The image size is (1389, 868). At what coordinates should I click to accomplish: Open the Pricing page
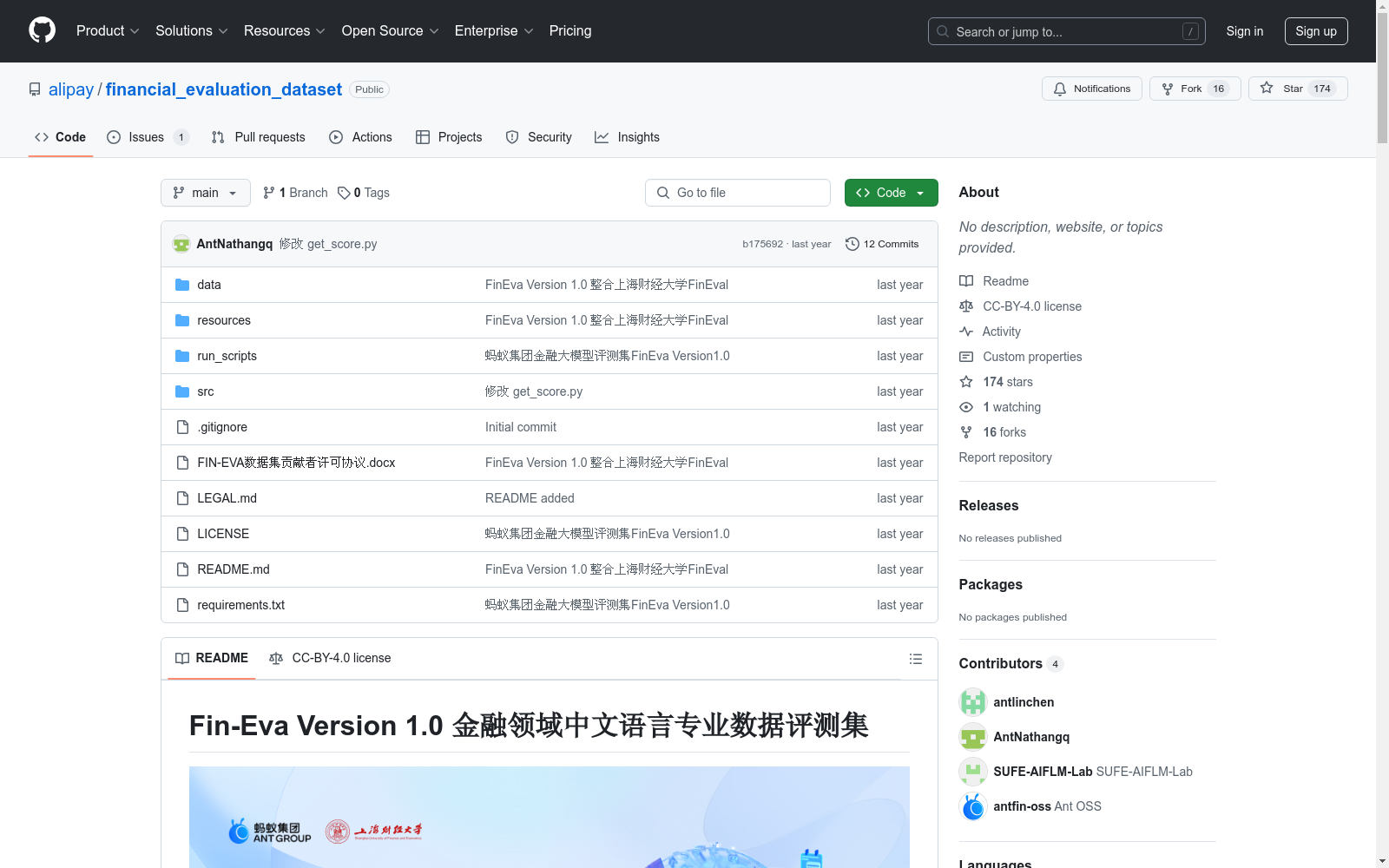pos(570,31)
